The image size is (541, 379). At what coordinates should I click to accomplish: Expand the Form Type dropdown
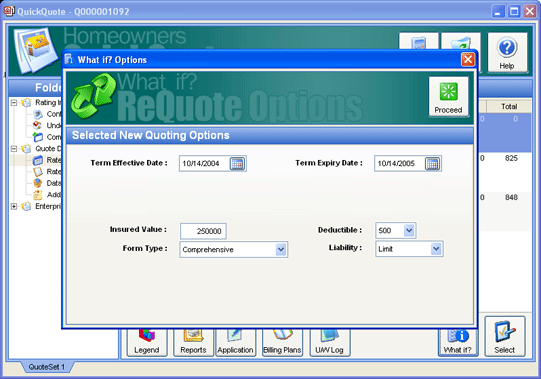[x=281, y=249]
